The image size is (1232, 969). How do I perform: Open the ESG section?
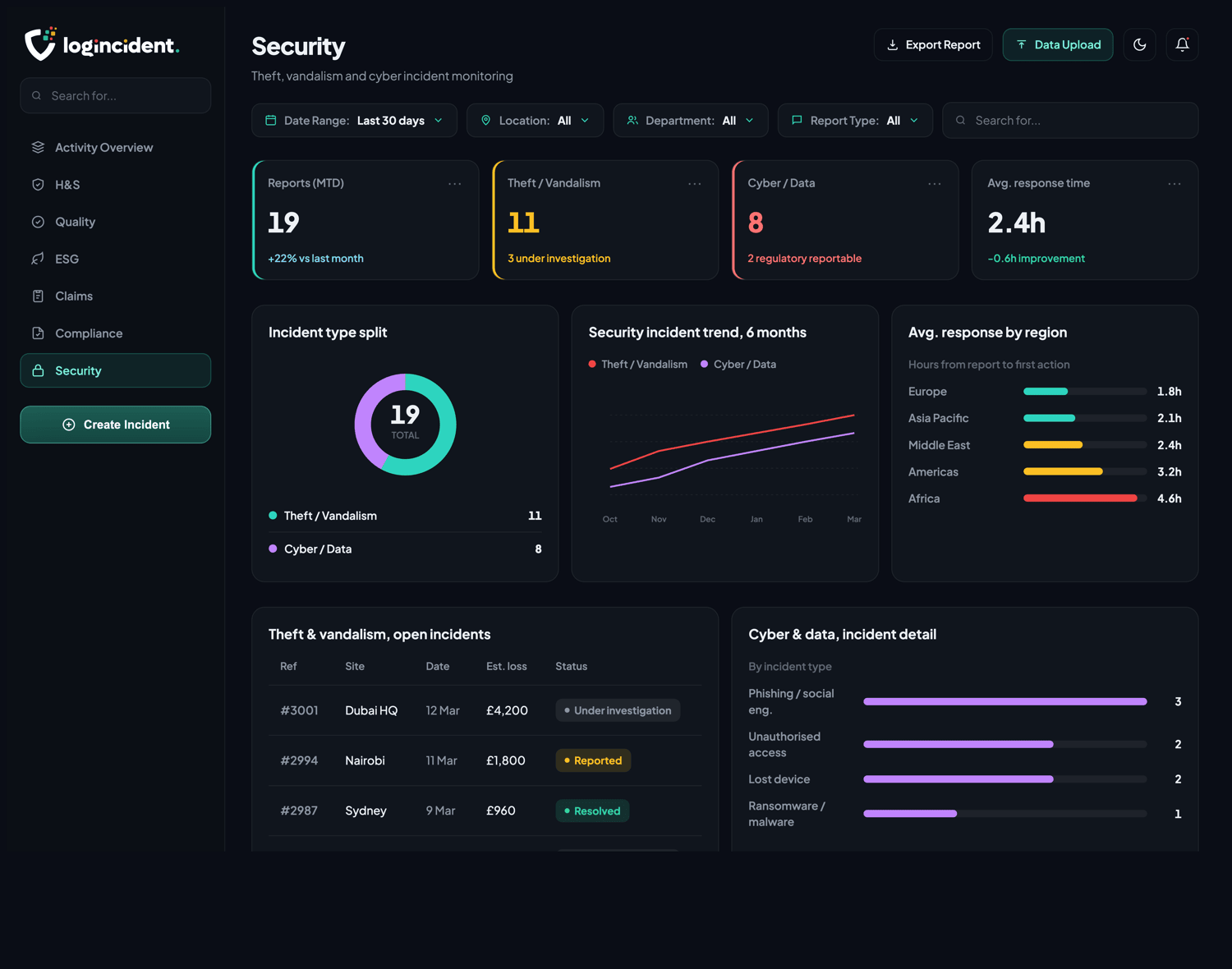tap(115, 259)
